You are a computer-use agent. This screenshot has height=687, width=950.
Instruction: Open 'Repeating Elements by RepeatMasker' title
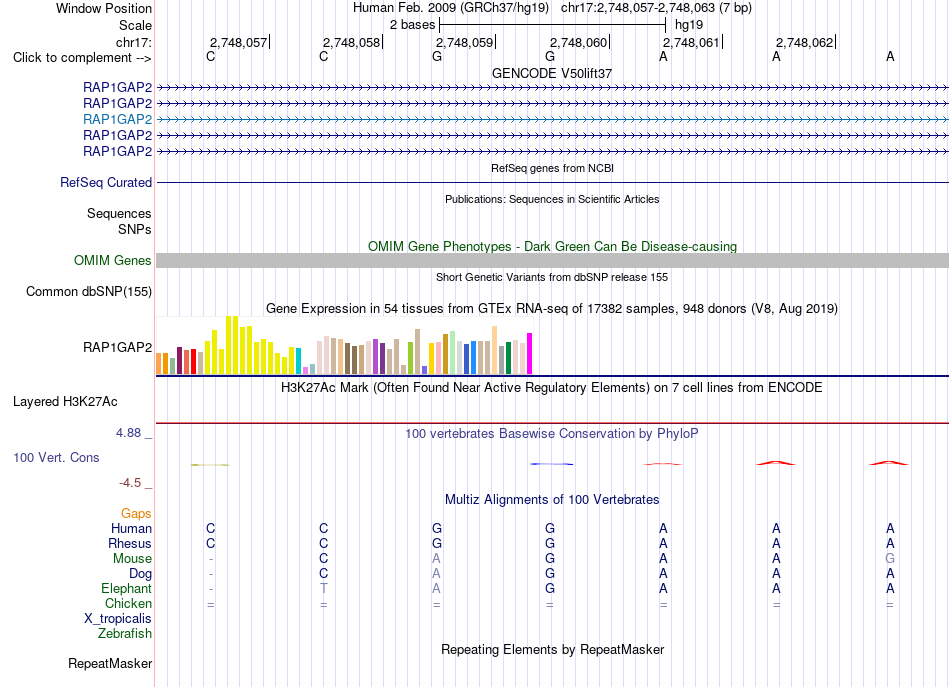552,649
